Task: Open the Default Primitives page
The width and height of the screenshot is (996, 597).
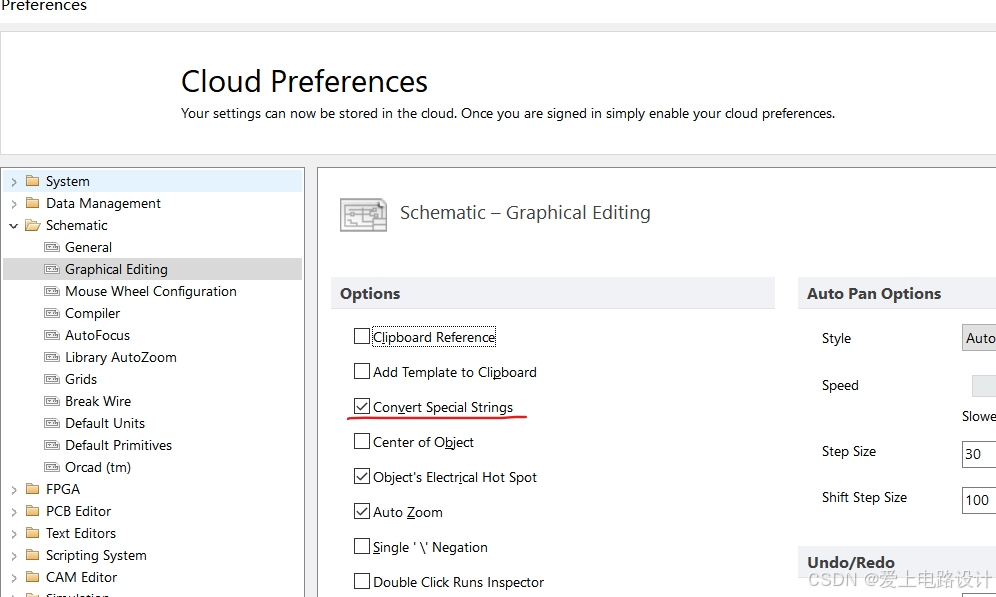Action: tap(118, 445)
